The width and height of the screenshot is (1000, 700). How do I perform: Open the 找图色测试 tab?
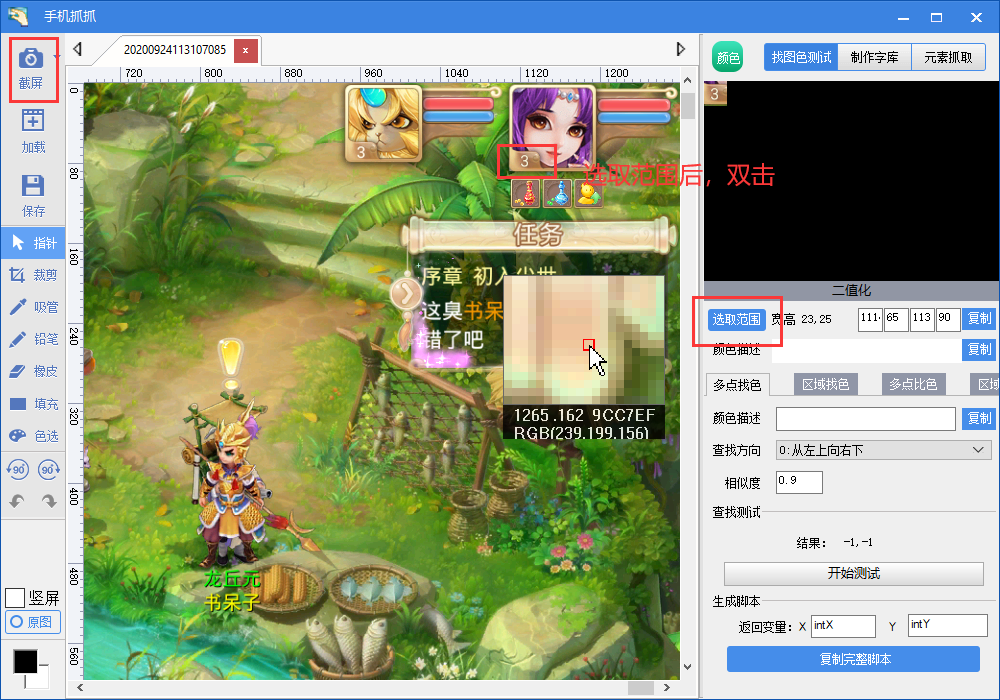(801, 57)
